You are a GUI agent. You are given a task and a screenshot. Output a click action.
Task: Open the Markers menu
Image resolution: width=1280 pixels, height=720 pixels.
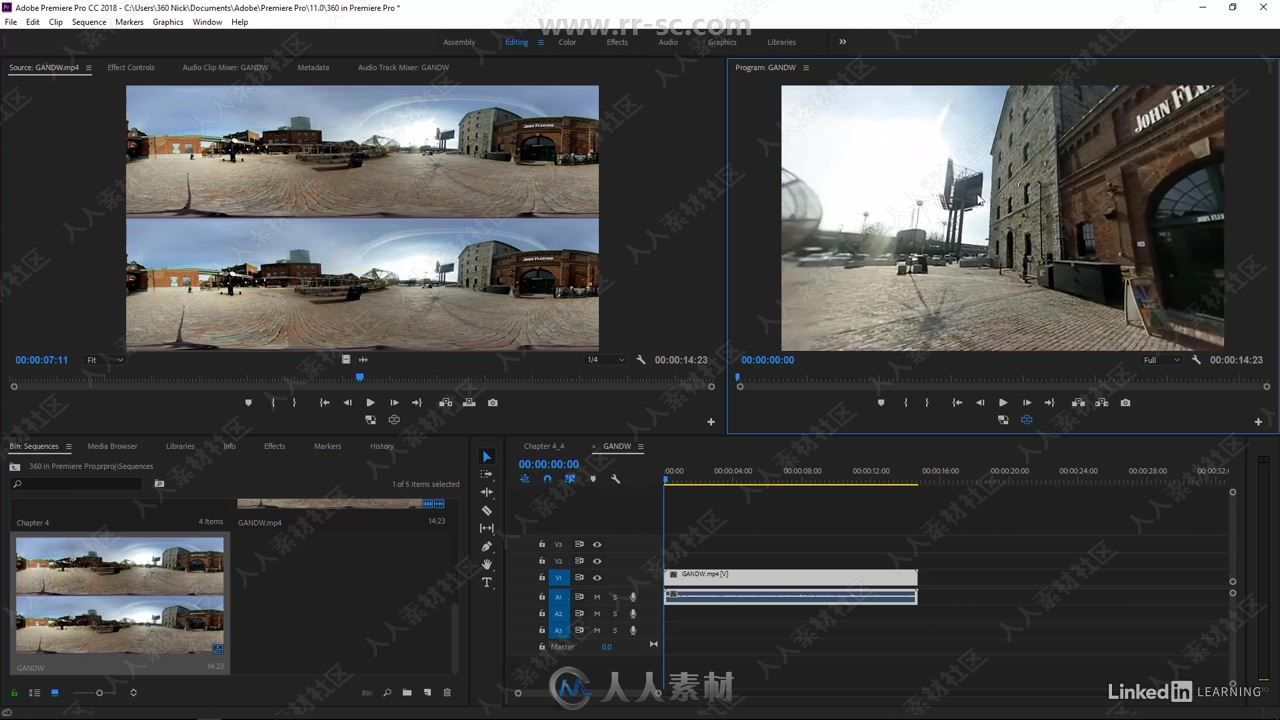(x=129, y=22)
